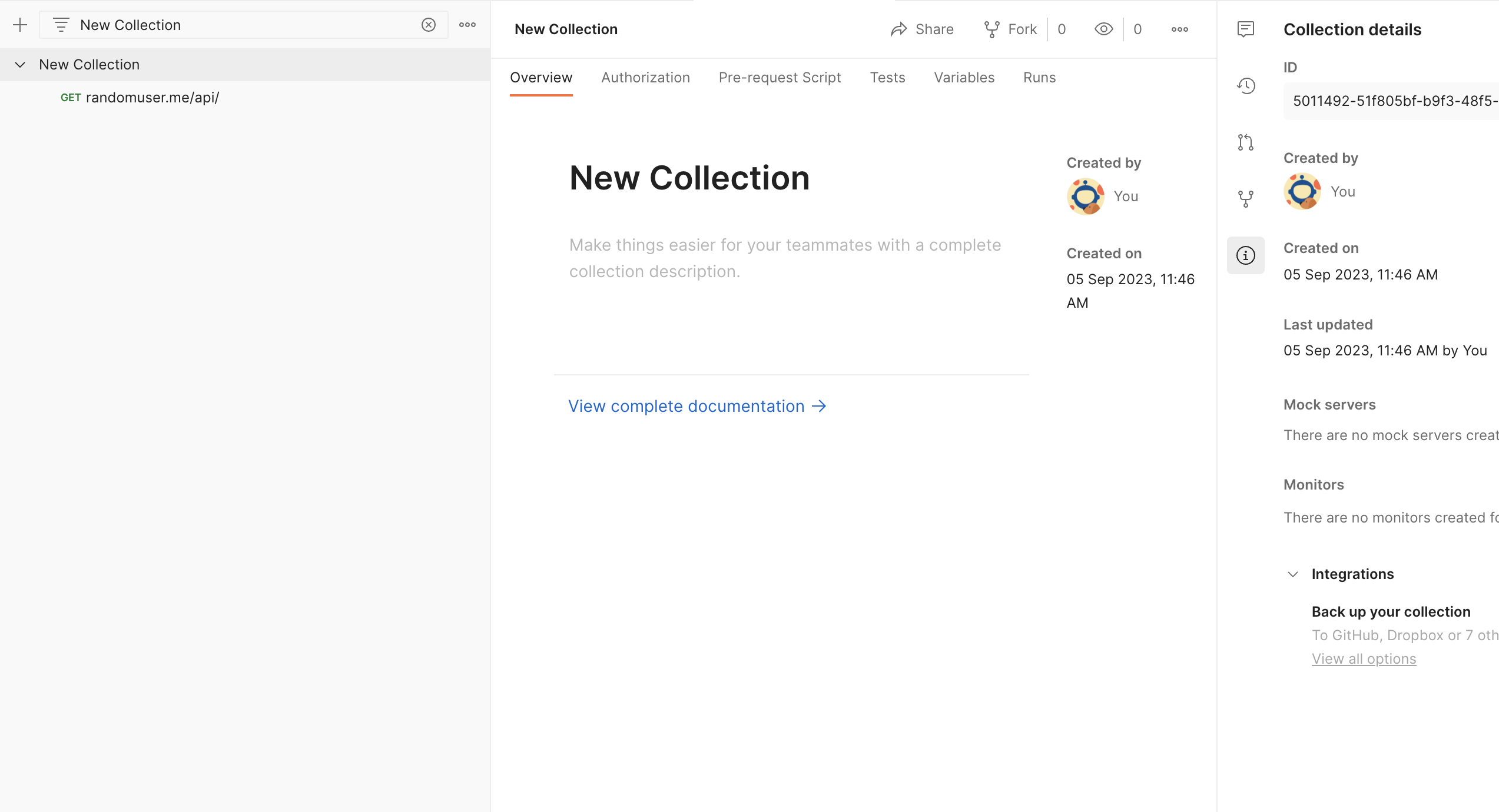
Task: Click the Share button
Action: point(922,29)
